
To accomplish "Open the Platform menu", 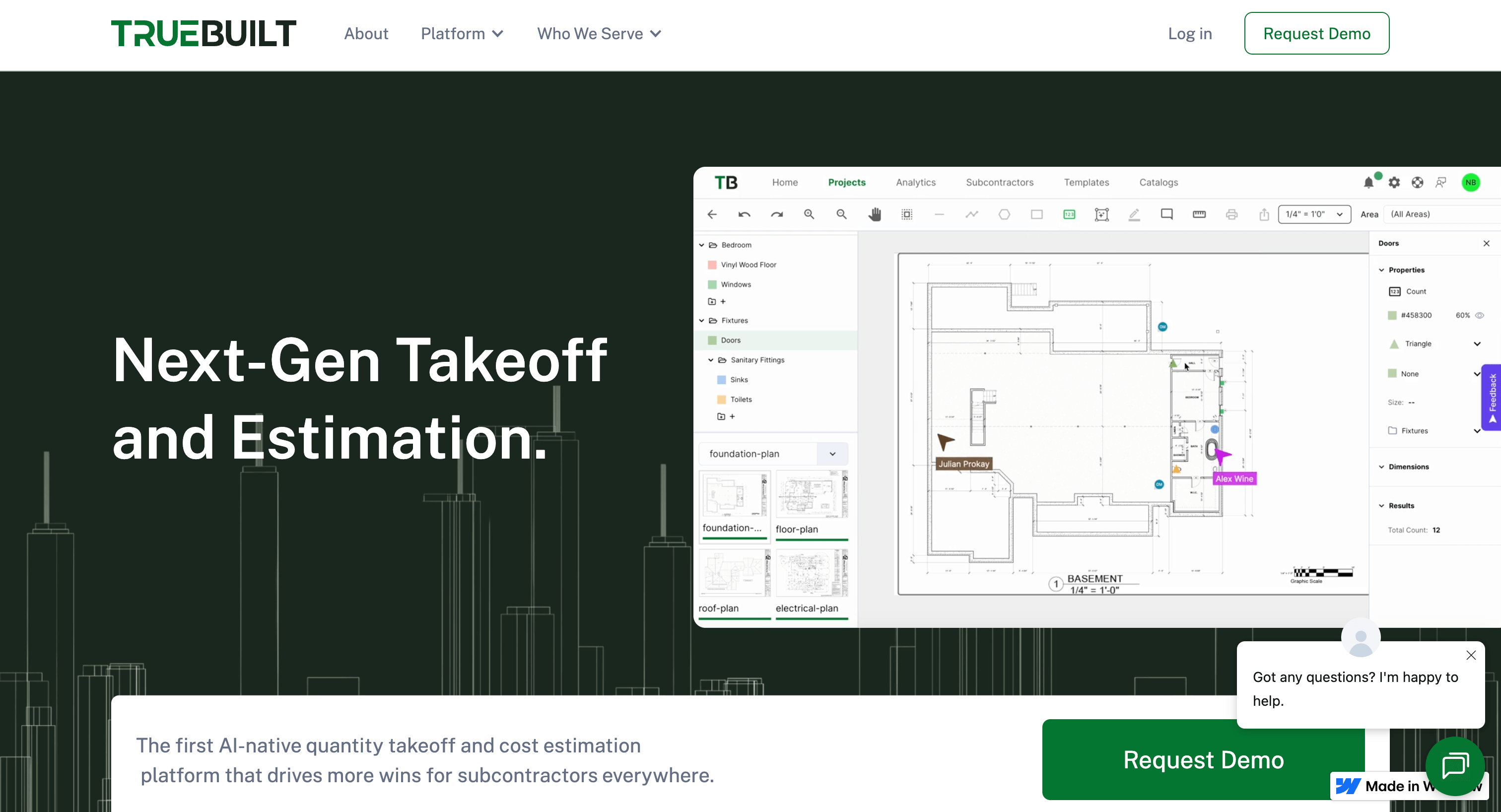I will pos(462,34).
